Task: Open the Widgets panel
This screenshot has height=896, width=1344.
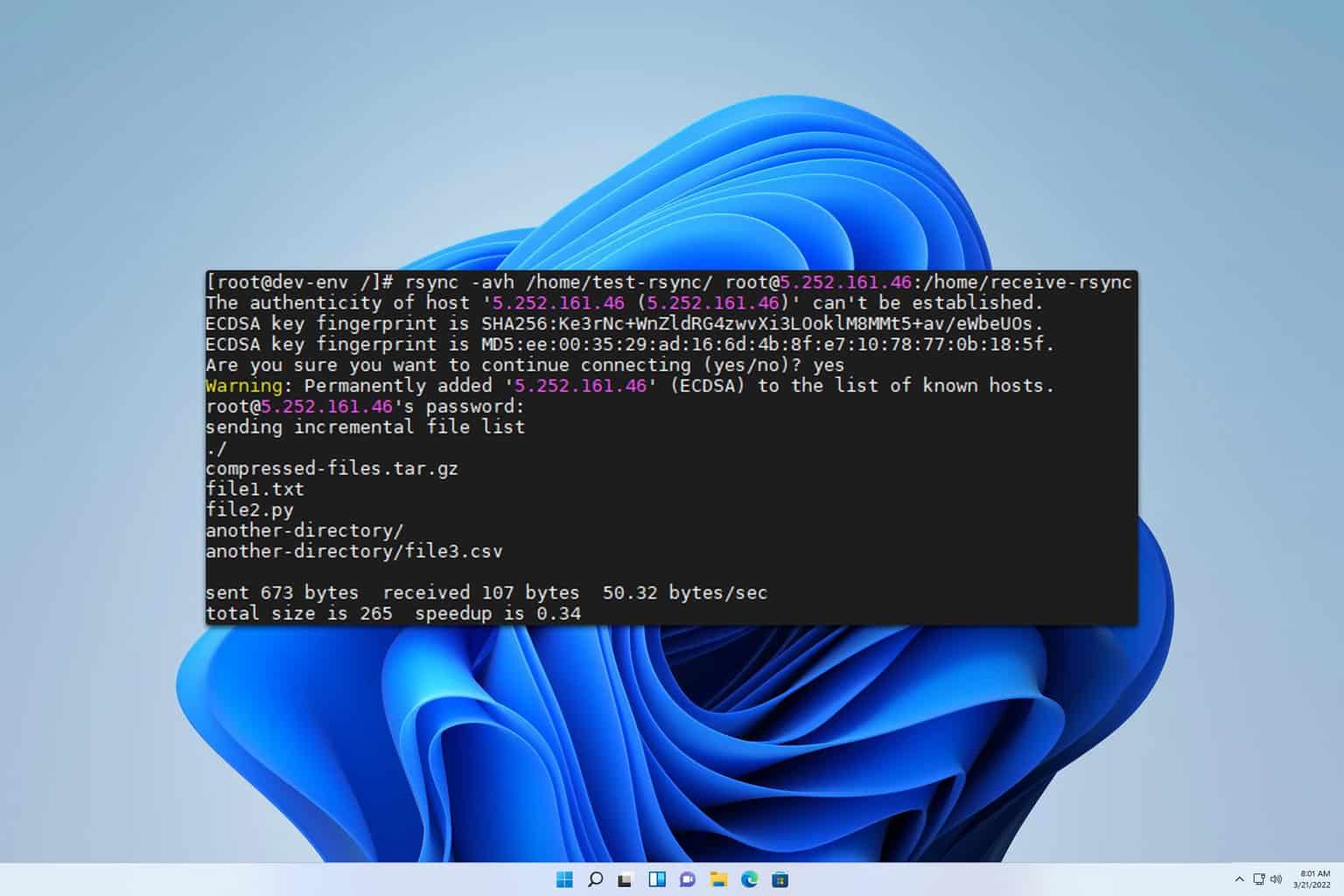Action: 657,879
